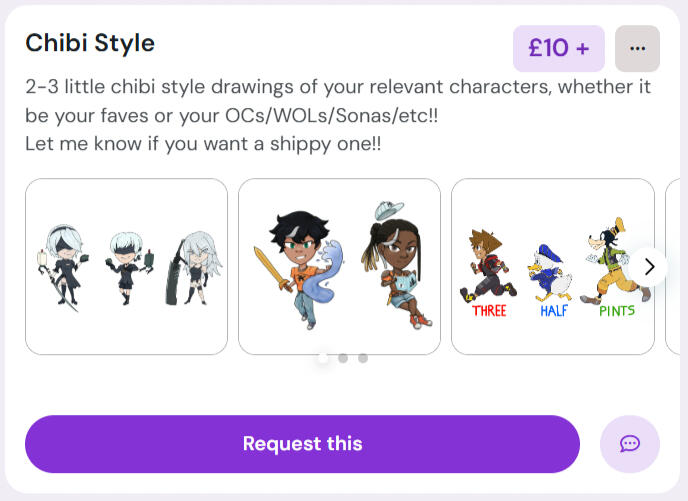Image resolution: width=688 pixels, height=501 pixels.
Task: Click the shippy one description line
Action: point(203,144)
